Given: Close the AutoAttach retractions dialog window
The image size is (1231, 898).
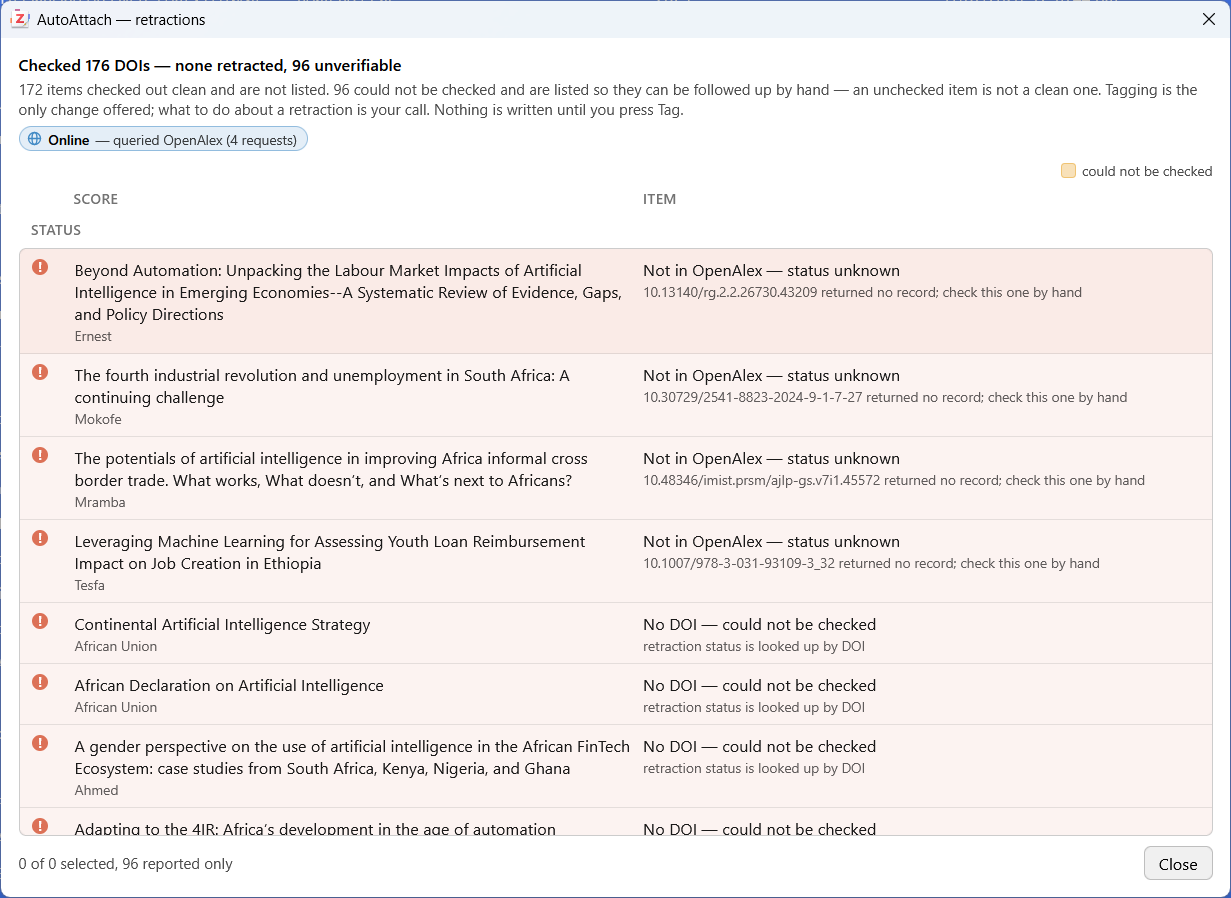Looking at the screenshot, I should pos(1208,19).
